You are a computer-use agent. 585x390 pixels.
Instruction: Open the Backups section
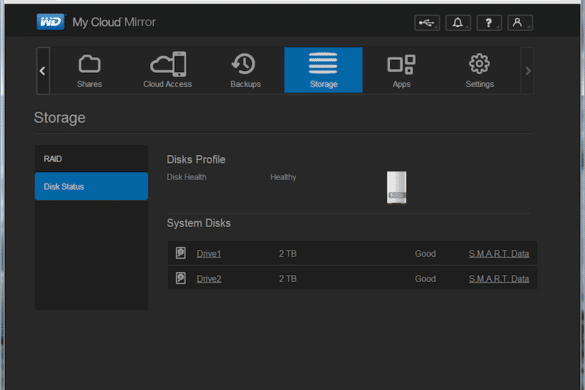tap(245, 71)
